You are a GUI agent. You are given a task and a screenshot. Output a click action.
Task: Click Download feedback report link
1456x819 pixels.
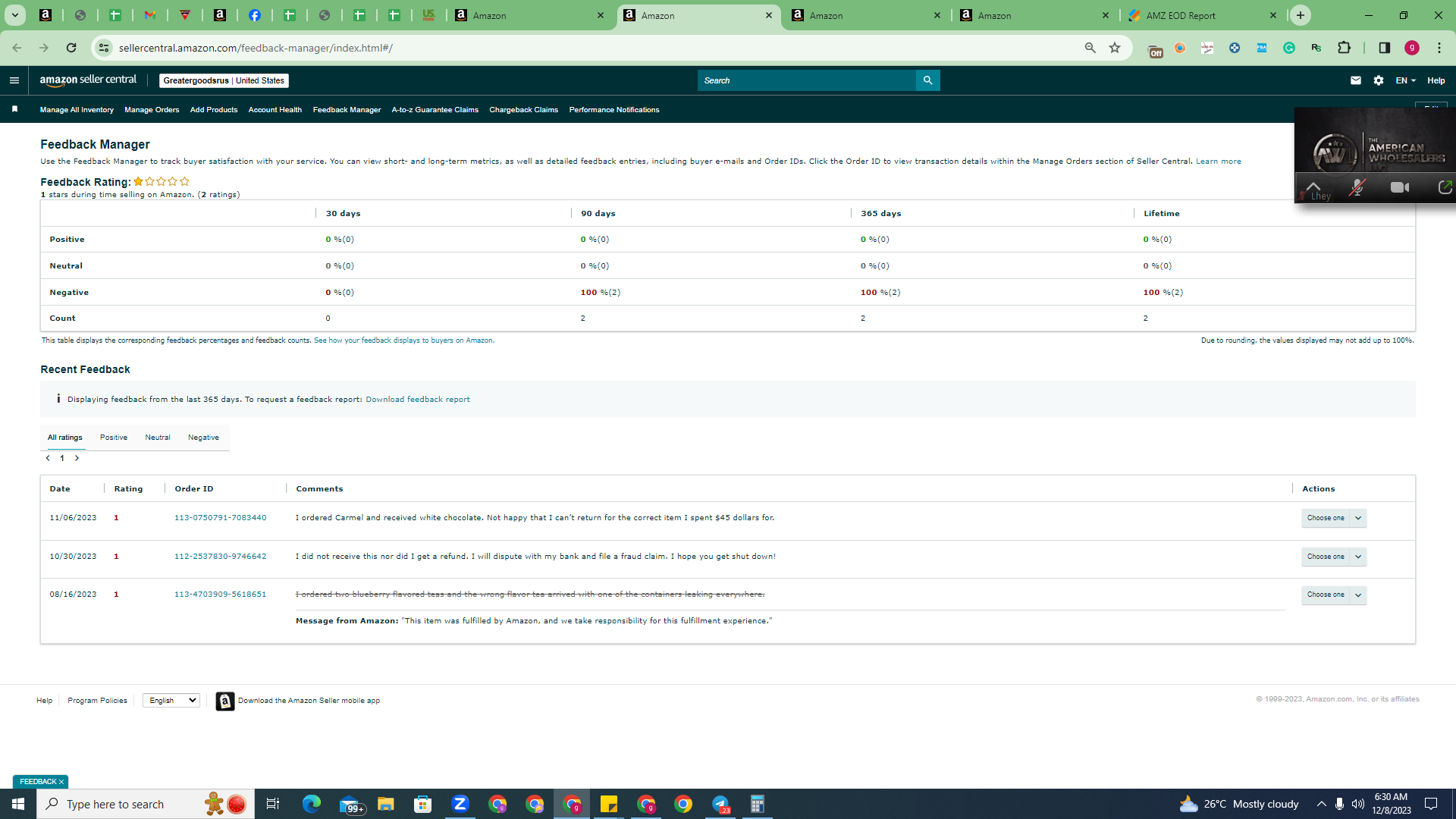[418, 400]
